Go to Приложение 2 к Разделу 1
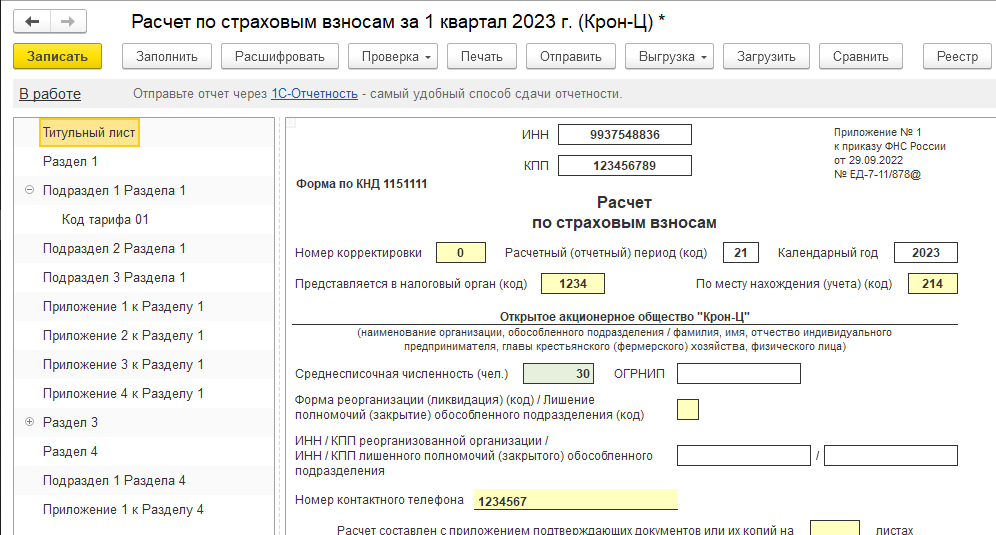The width and height of the screenshot is (996, 535). tap(123, 335)
